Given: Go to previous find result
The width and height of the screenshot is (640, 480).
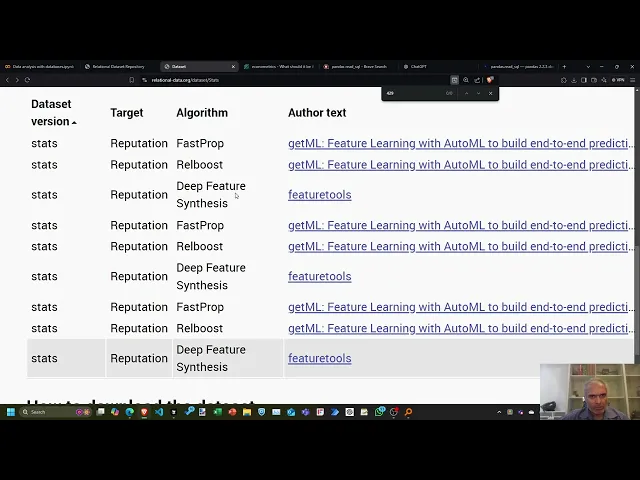Looking at the screenshot, I should (466, 93).
